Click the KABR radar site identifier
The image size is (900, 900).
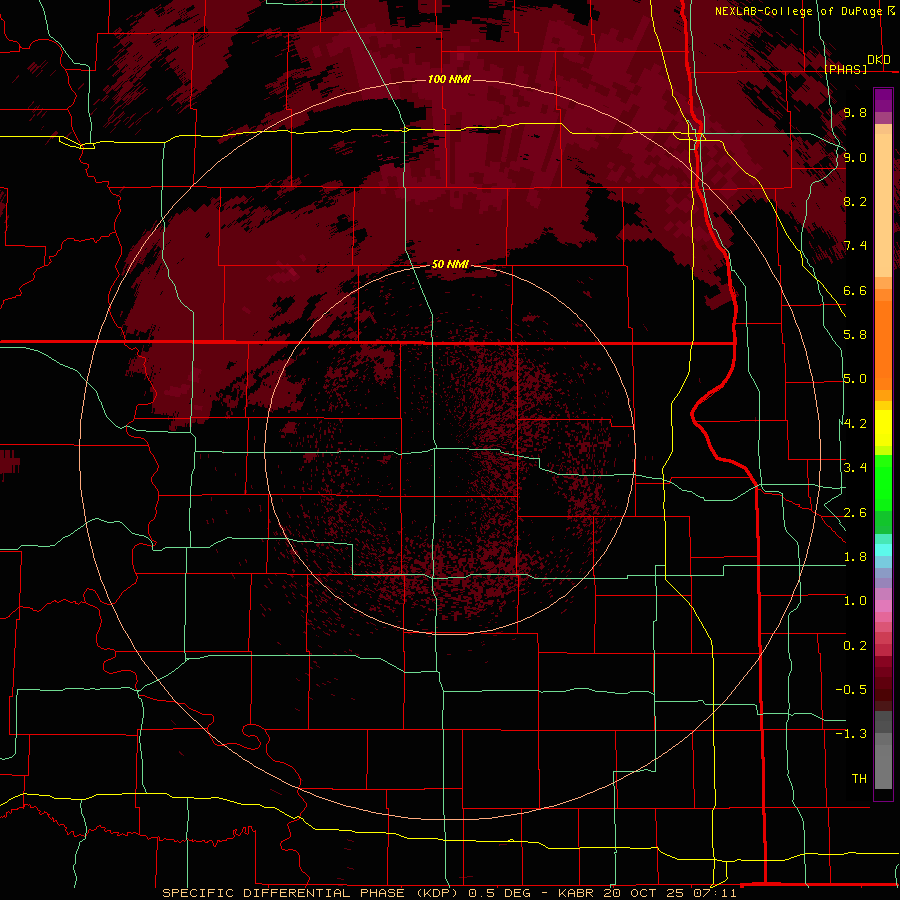point(577,893)
